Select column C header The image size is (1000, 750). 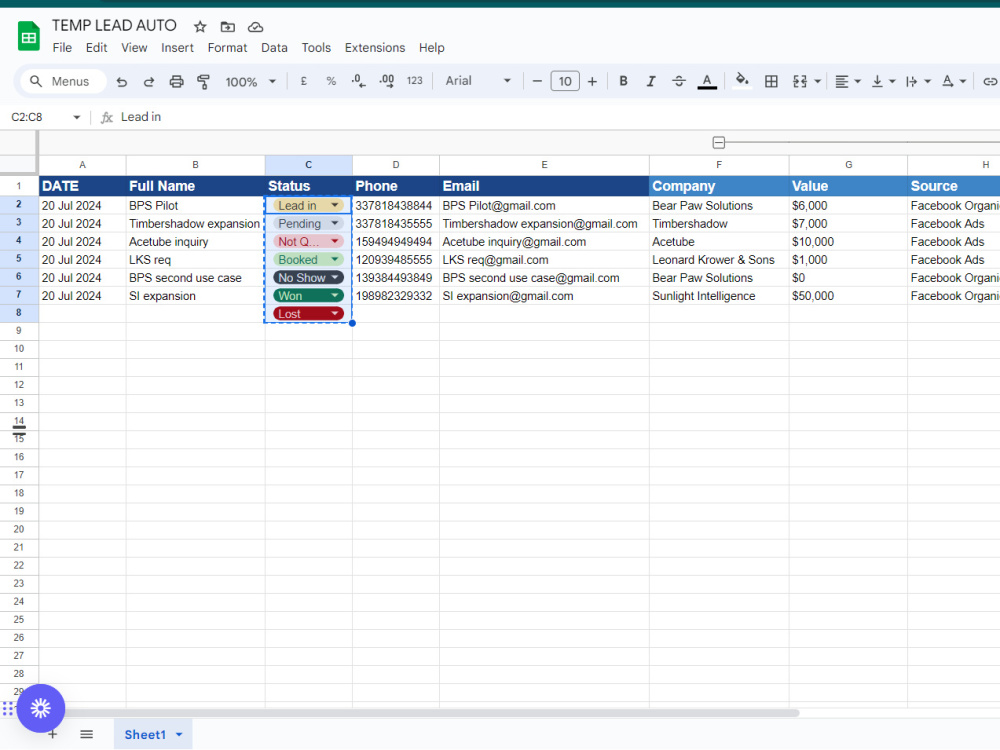click(309, 165)
